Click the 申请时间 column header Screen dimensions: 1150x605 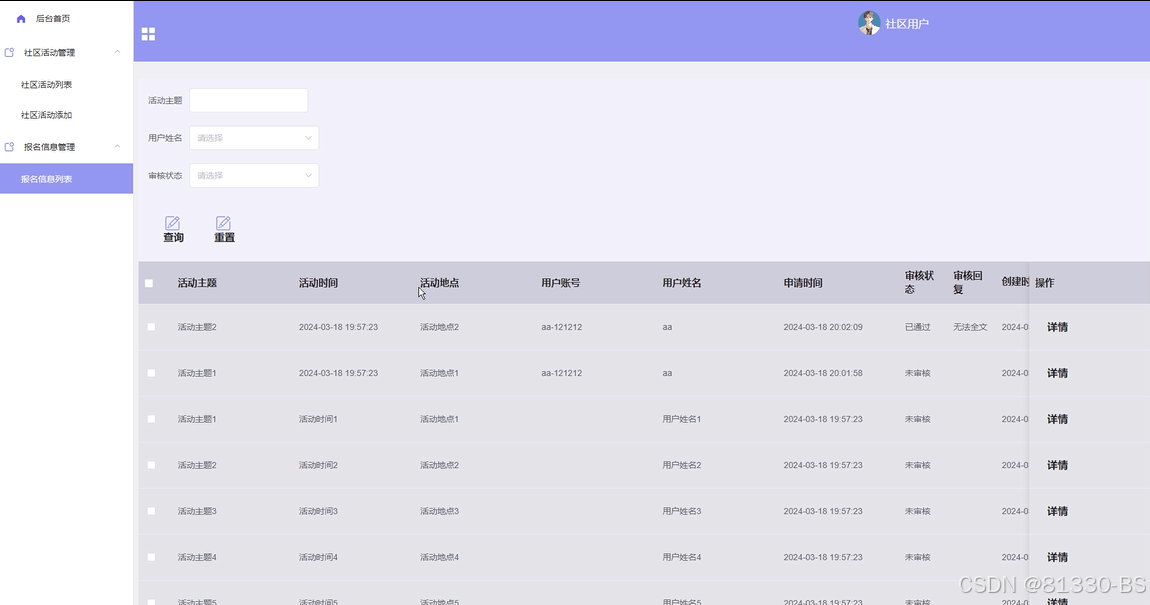click(803, 283)
